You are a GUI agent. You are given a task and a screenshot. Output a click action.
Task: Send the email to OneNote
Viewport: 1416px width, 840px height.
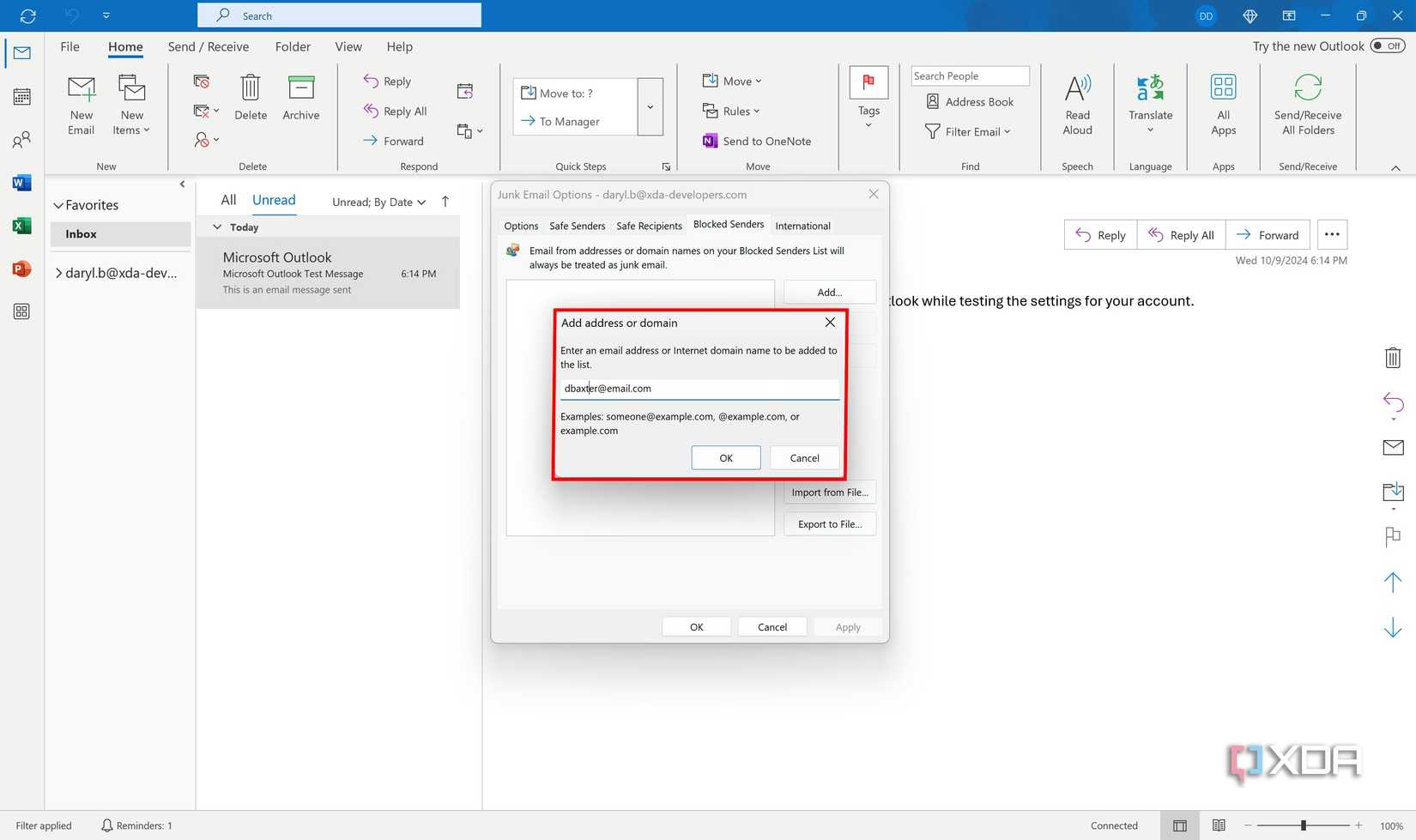pyautogui.click(x=758, y=141)
